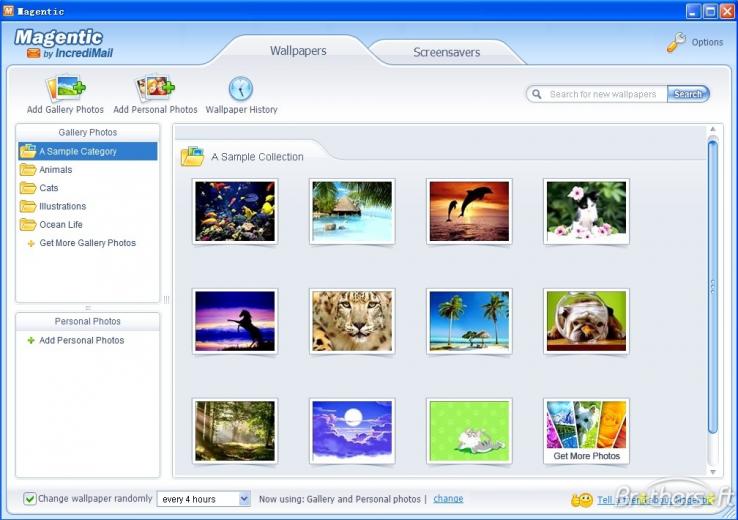Click the change link
Image resolution: width=738 pixels, height=520 pixels.
click(448, 498)
